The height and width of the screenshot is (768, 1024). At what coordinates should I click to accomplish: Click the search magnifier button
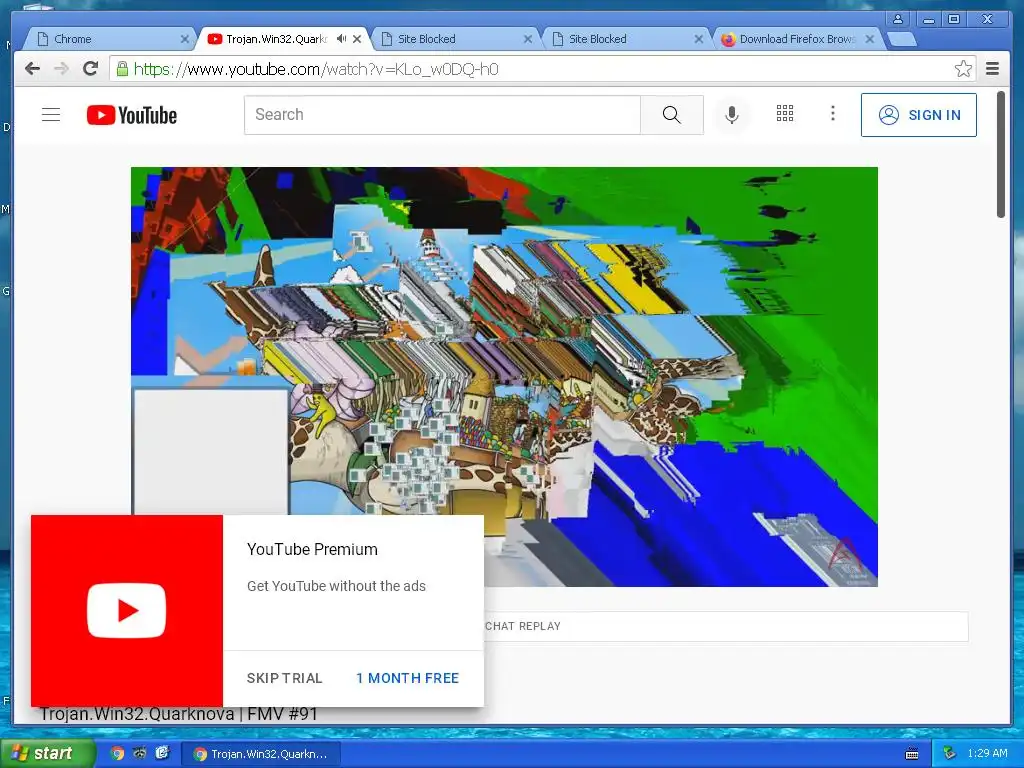point(671,115)
